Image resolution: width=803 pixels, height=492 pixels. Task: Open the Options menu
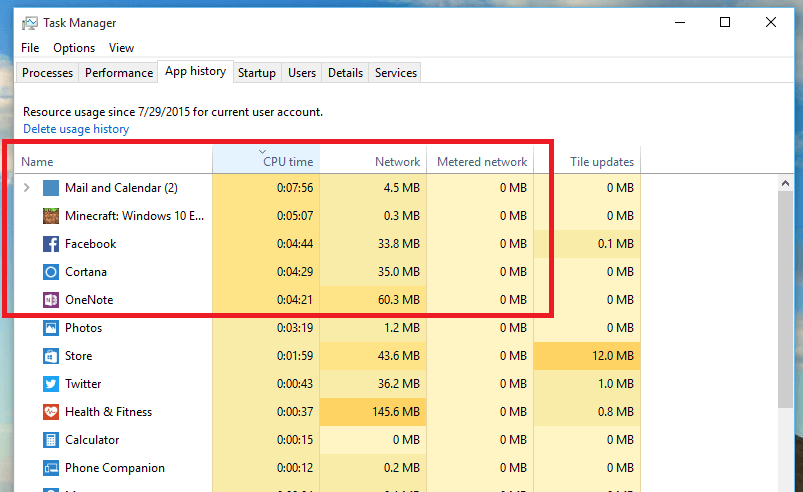coord(74,48)
